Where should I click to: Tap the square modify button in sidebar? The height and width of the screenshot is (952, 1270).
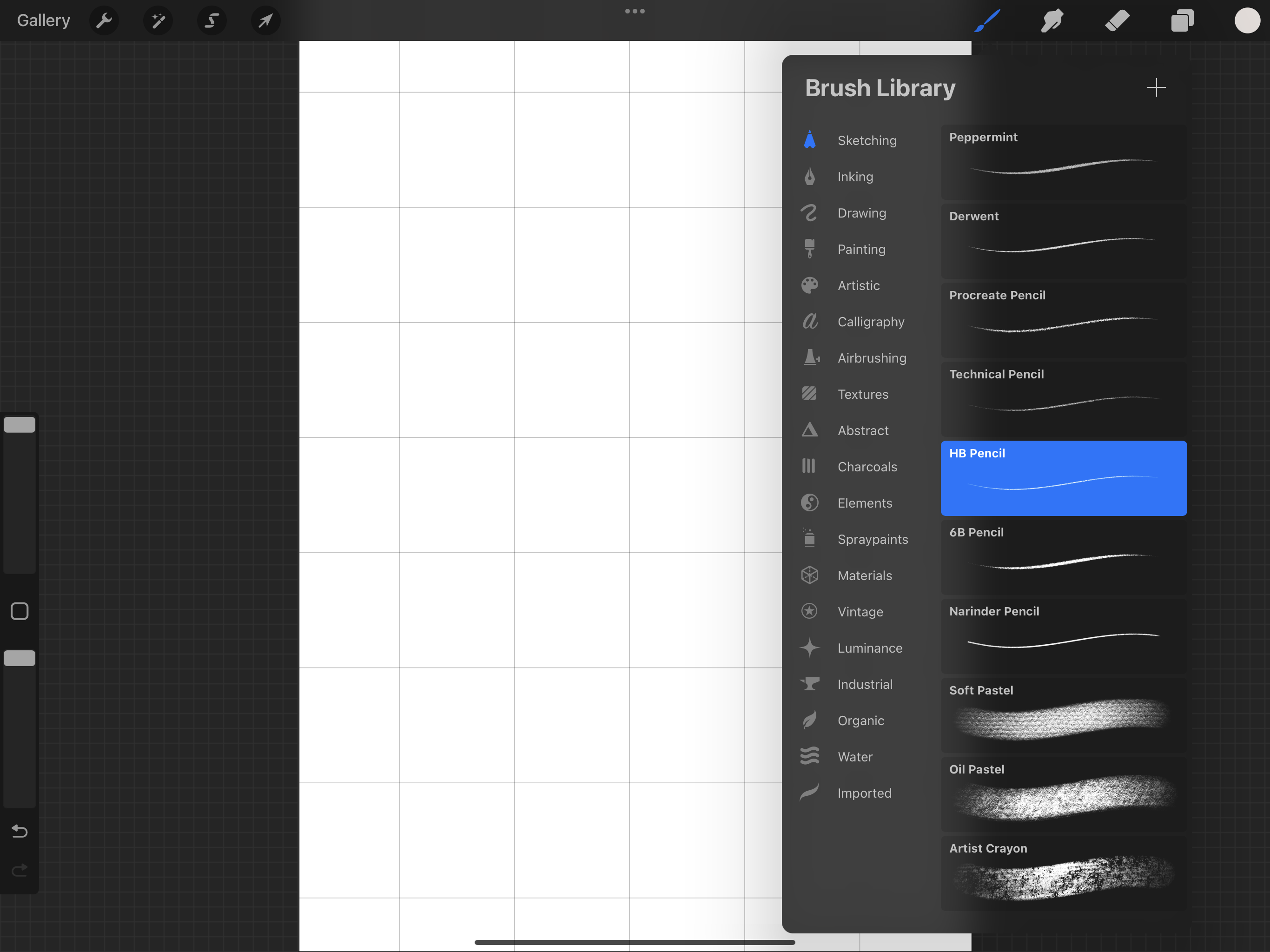coord(20,612)
